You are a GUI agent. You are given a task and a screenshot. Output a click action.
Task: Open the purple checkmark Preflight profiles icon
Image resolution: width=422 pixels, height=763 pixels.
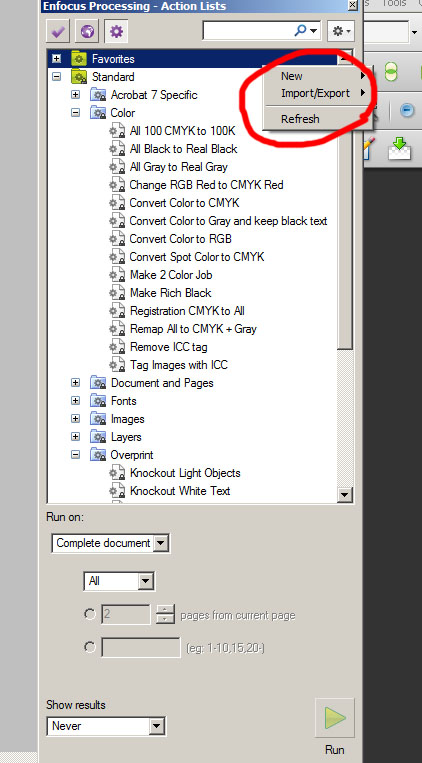(x=58, y=32)
